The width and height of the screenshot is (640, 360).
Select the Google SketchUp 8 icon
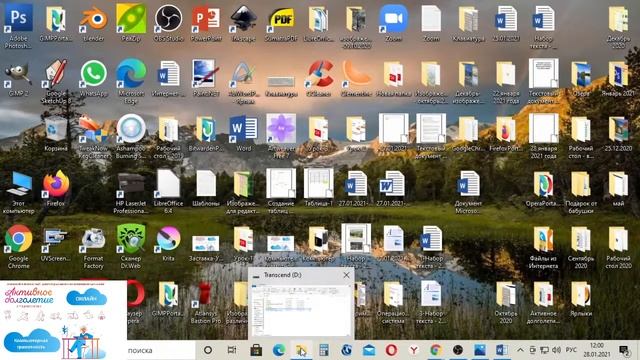point(56,82)
